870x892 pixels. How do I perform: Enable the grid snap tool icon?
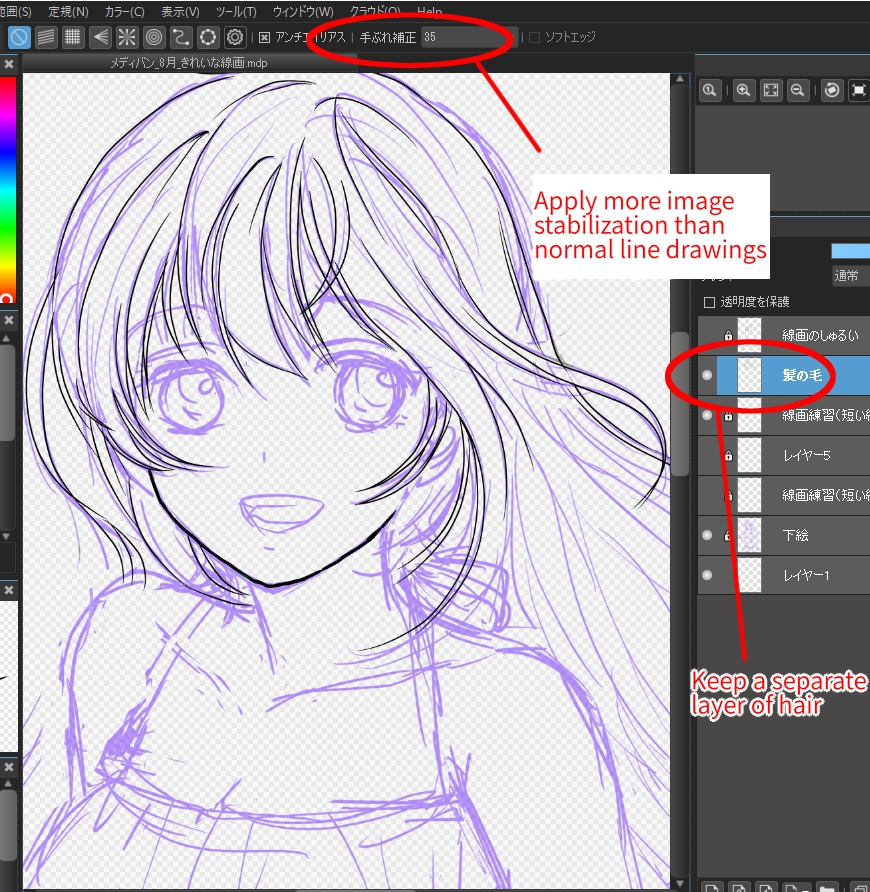[x=72, y=37]
